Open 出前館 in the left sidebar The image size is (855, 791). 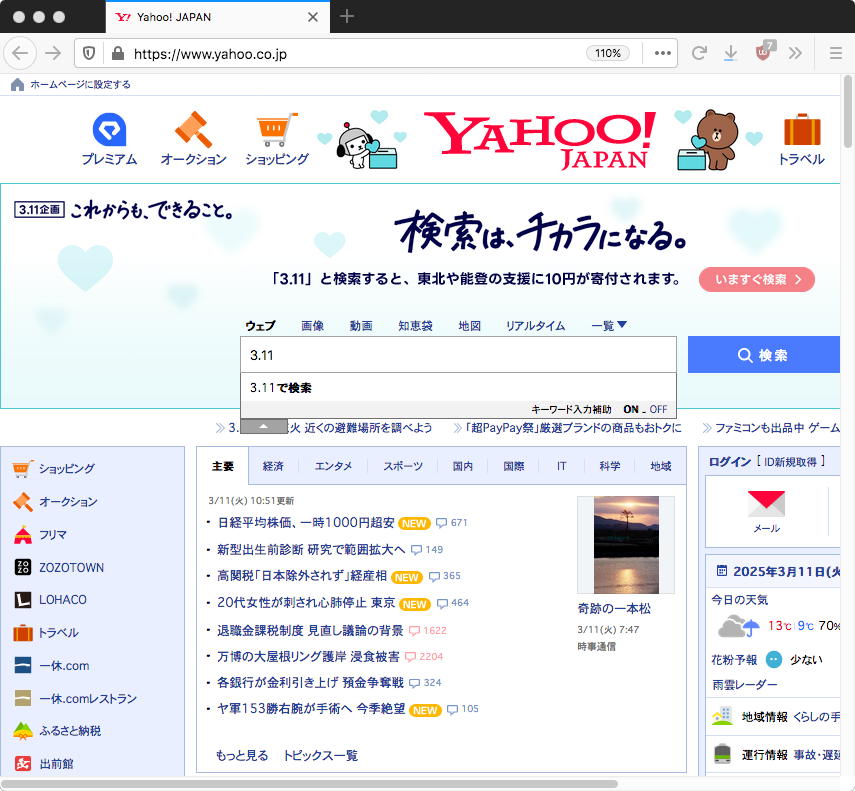click(56, 764)
